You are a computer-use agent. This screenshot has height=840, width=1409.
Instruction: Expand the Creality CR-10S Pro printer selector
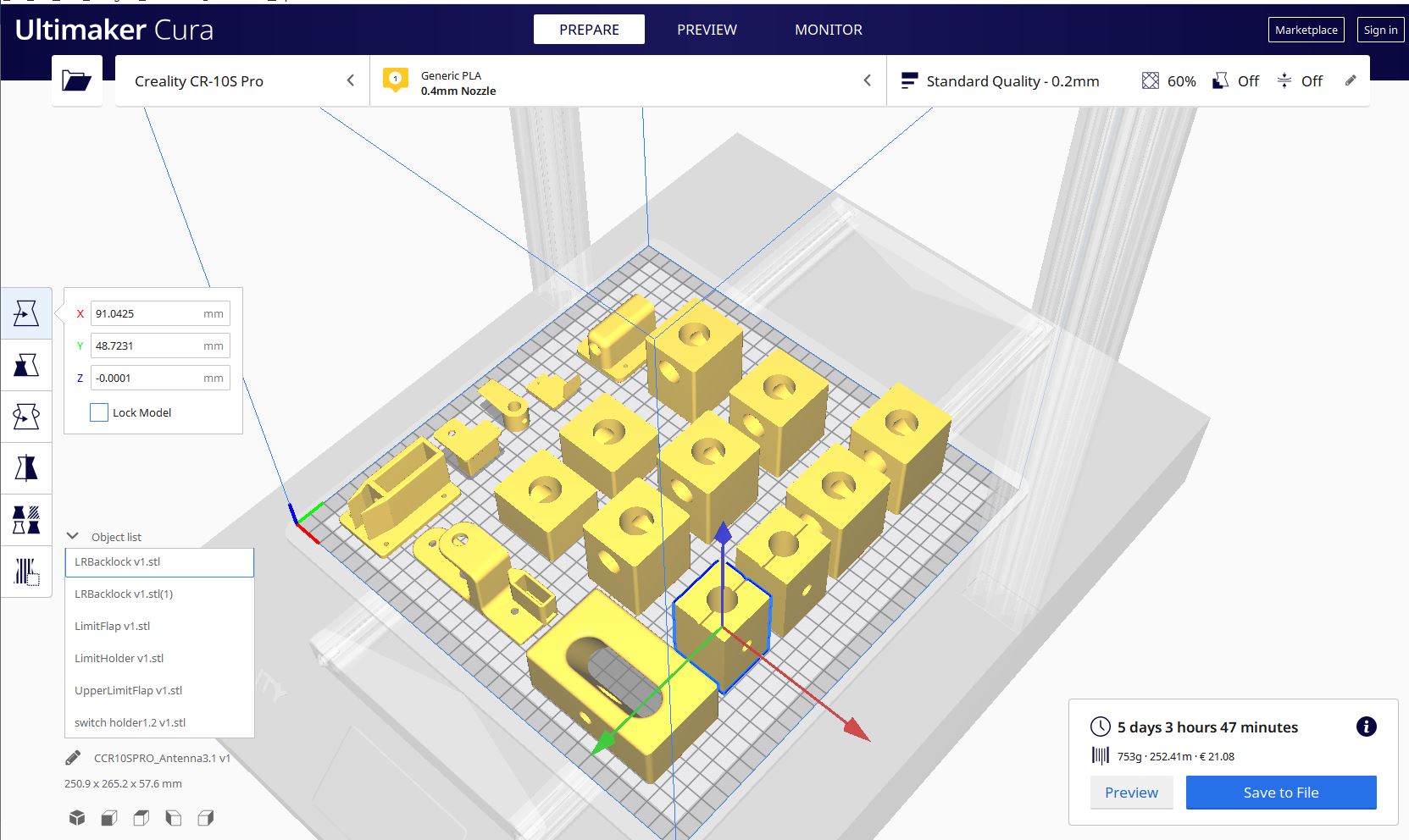[242, 81]
